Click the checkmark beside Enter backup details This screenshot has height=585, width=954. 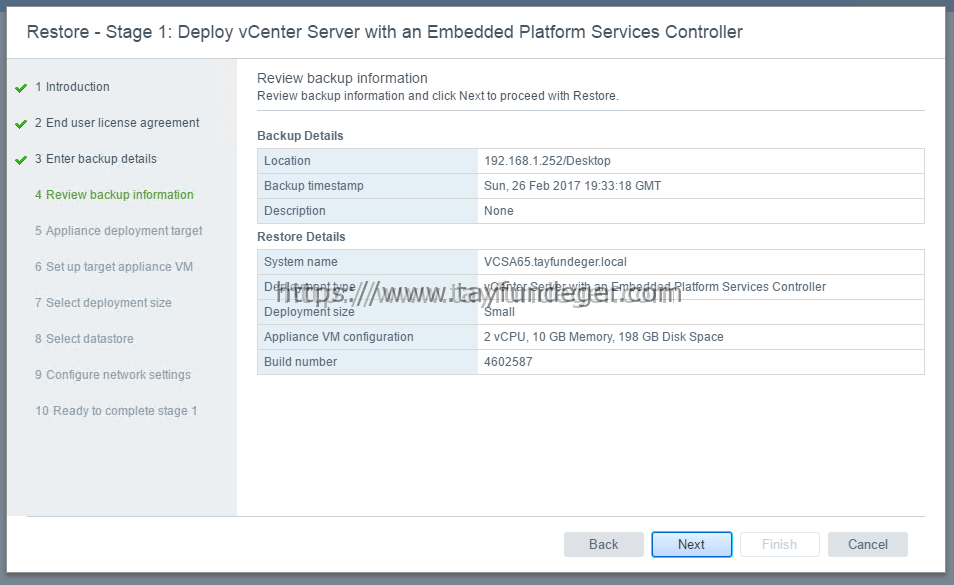click(21, 159)
